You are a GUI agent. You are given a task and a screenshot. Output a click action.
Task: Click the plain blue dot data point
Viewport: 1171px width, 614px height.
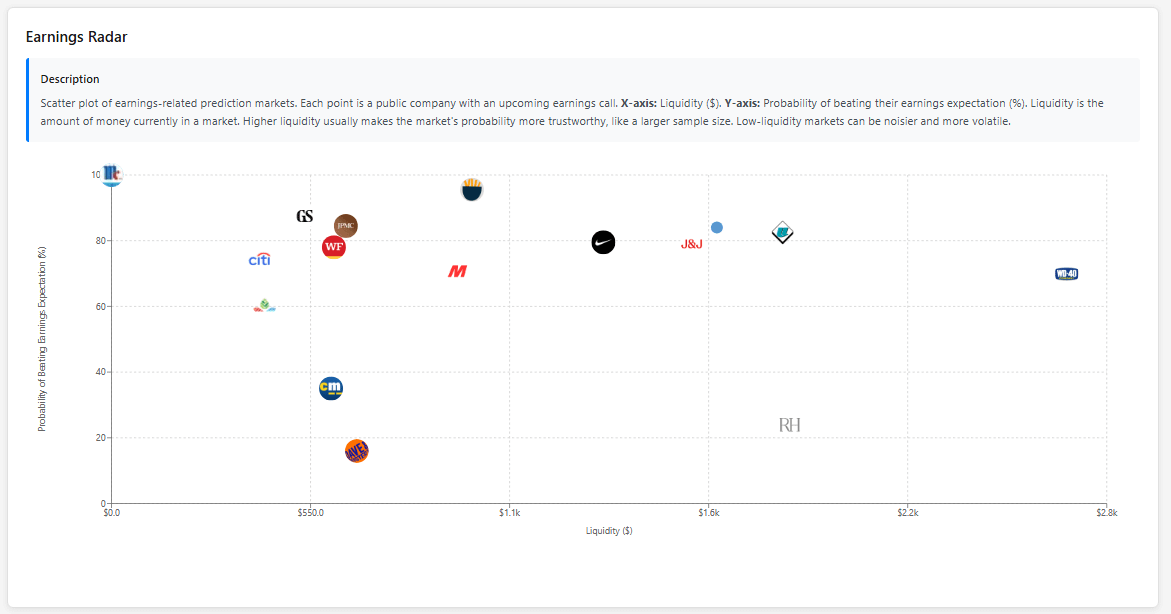click(717, 228)
